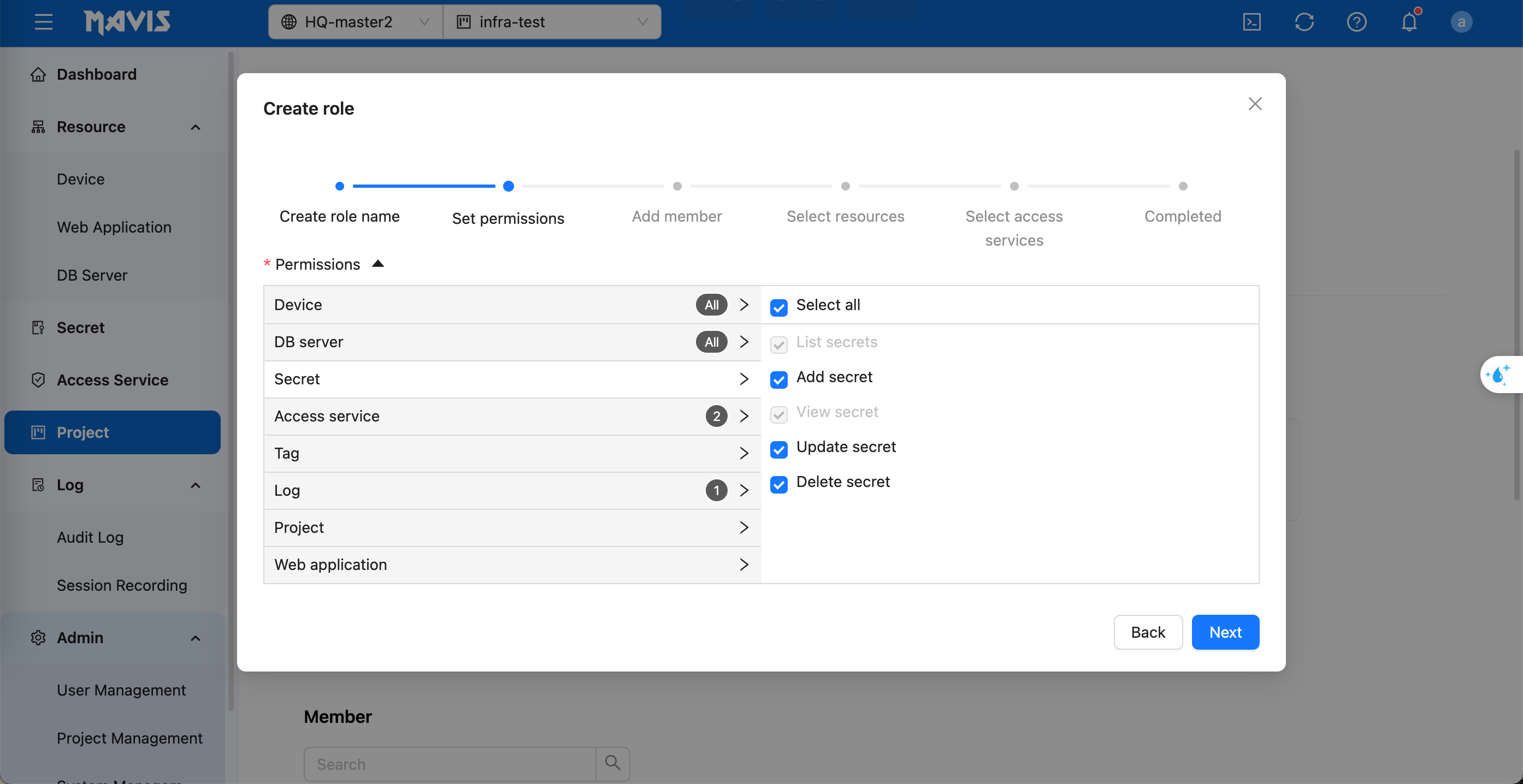Click the user avatar icon

(1461, 22)
